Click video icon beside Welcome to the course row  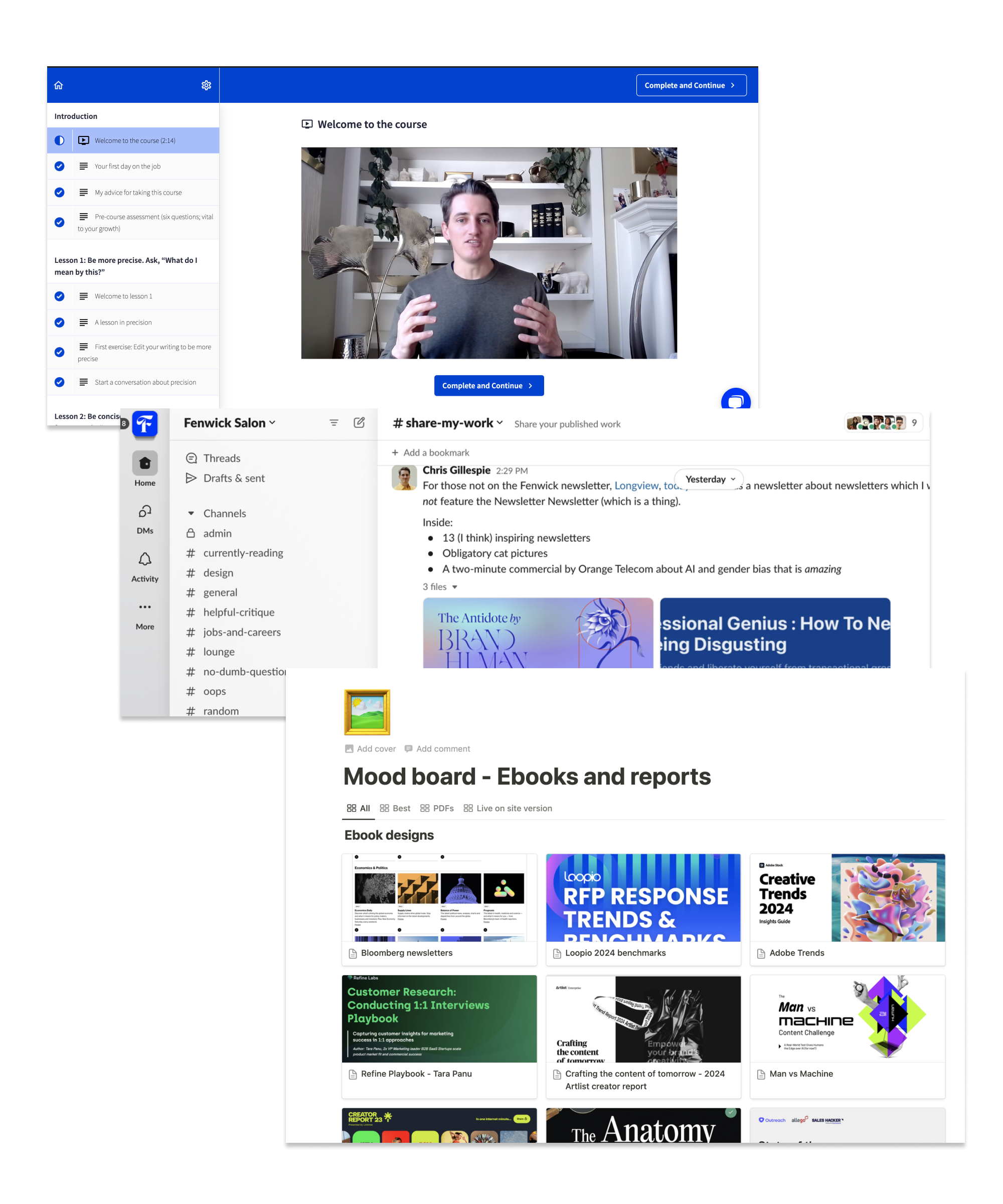(x=84, y=140)
